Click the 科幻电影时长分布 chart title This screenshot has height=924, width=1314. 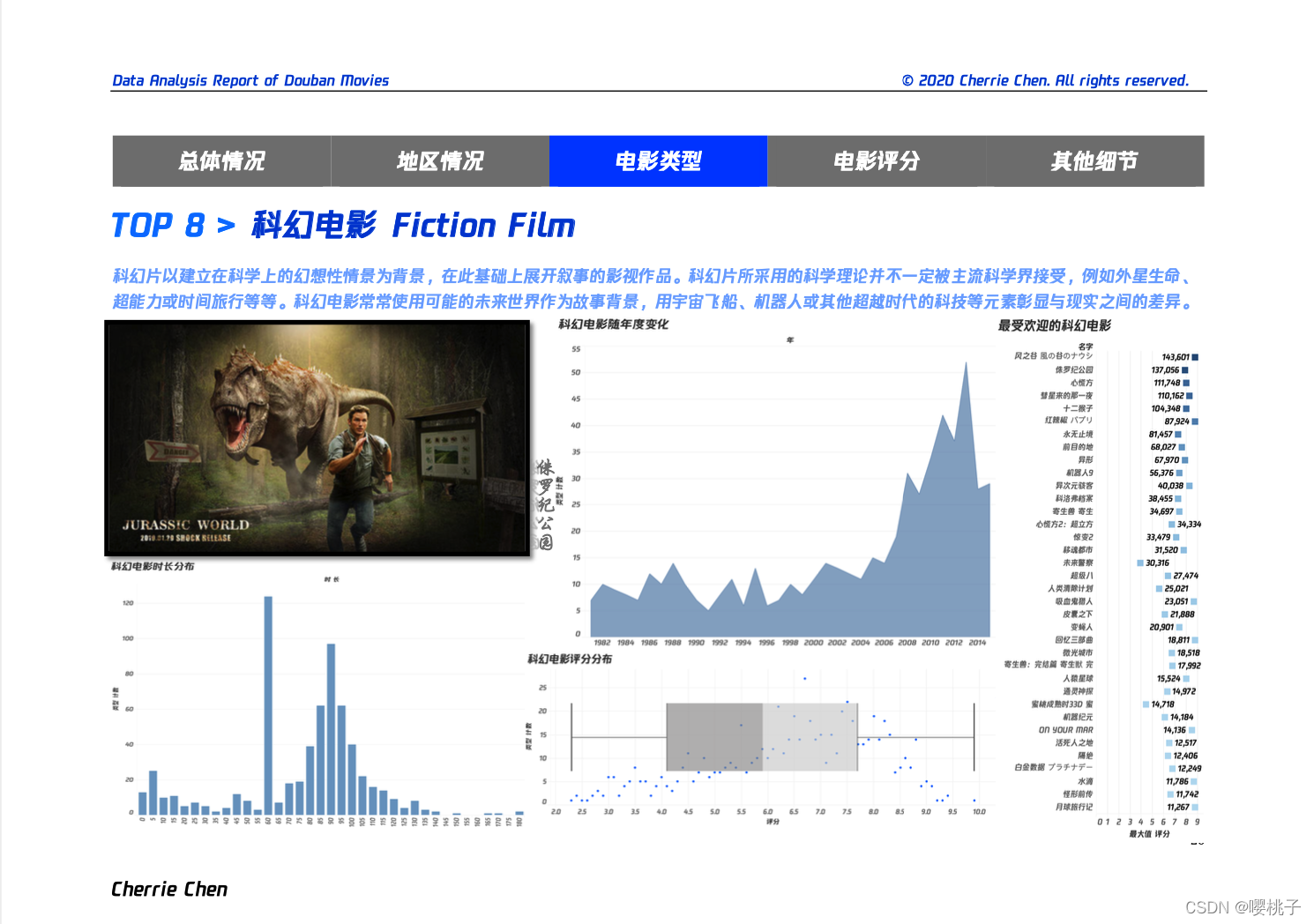point(153,566)
